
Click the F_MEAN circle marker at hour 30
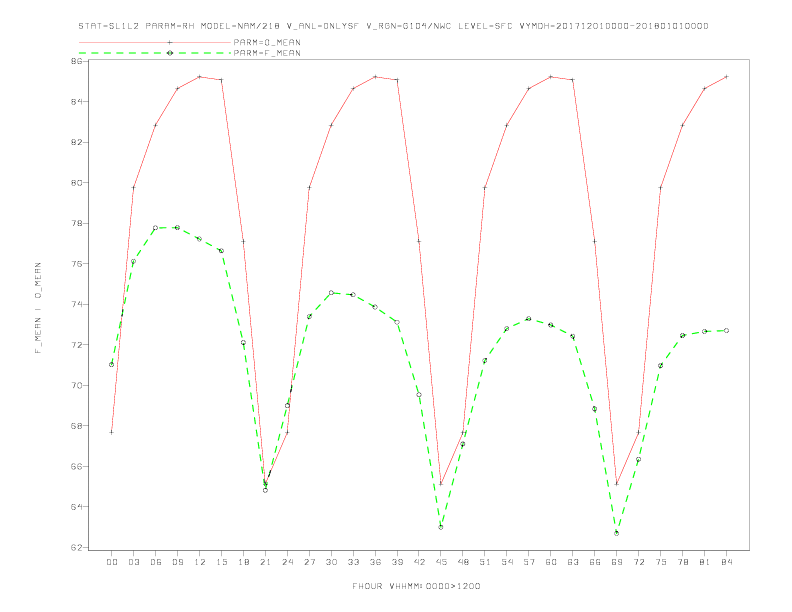(331, 293)
